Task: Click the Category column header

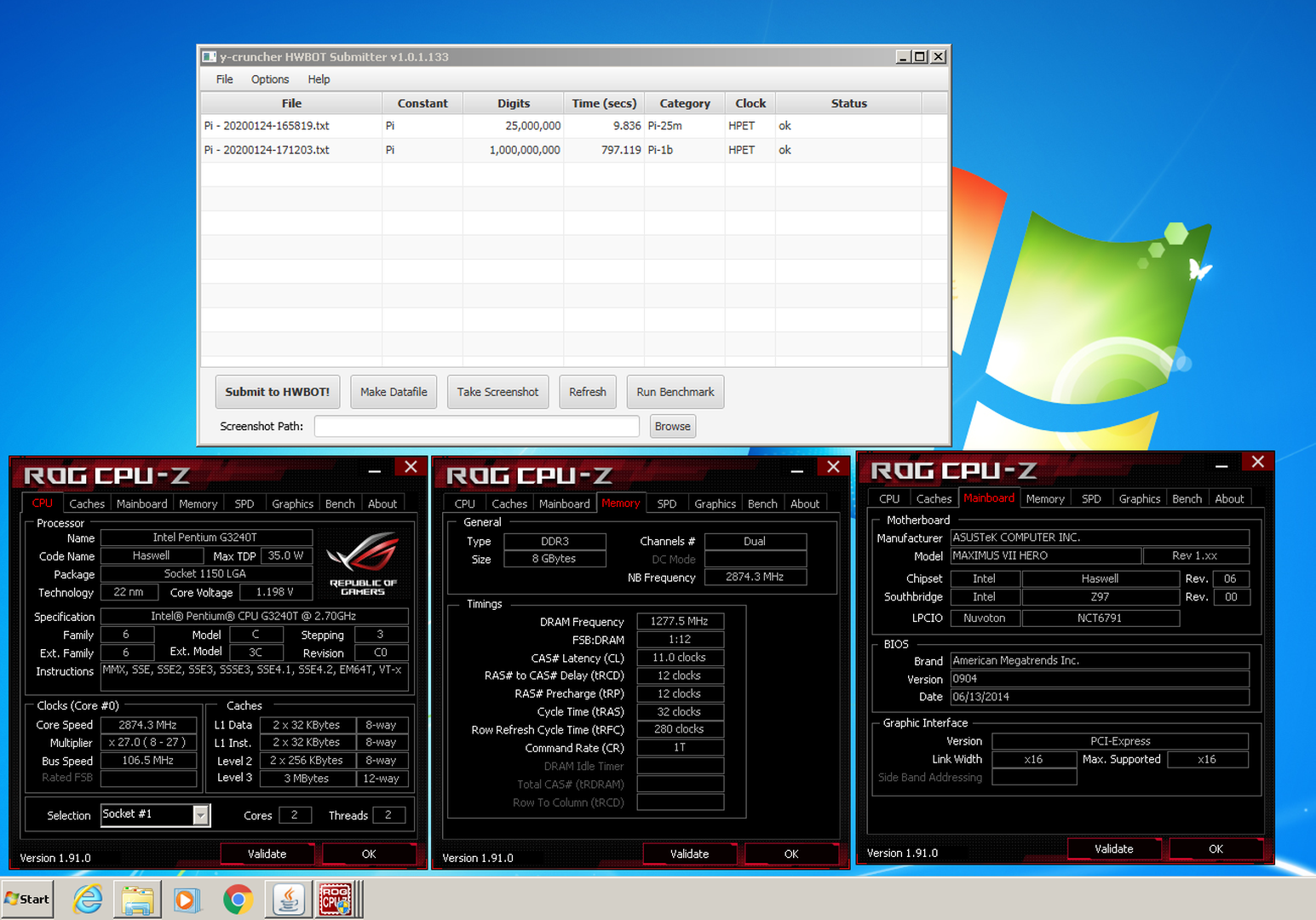Action: (x=685, y=103)
